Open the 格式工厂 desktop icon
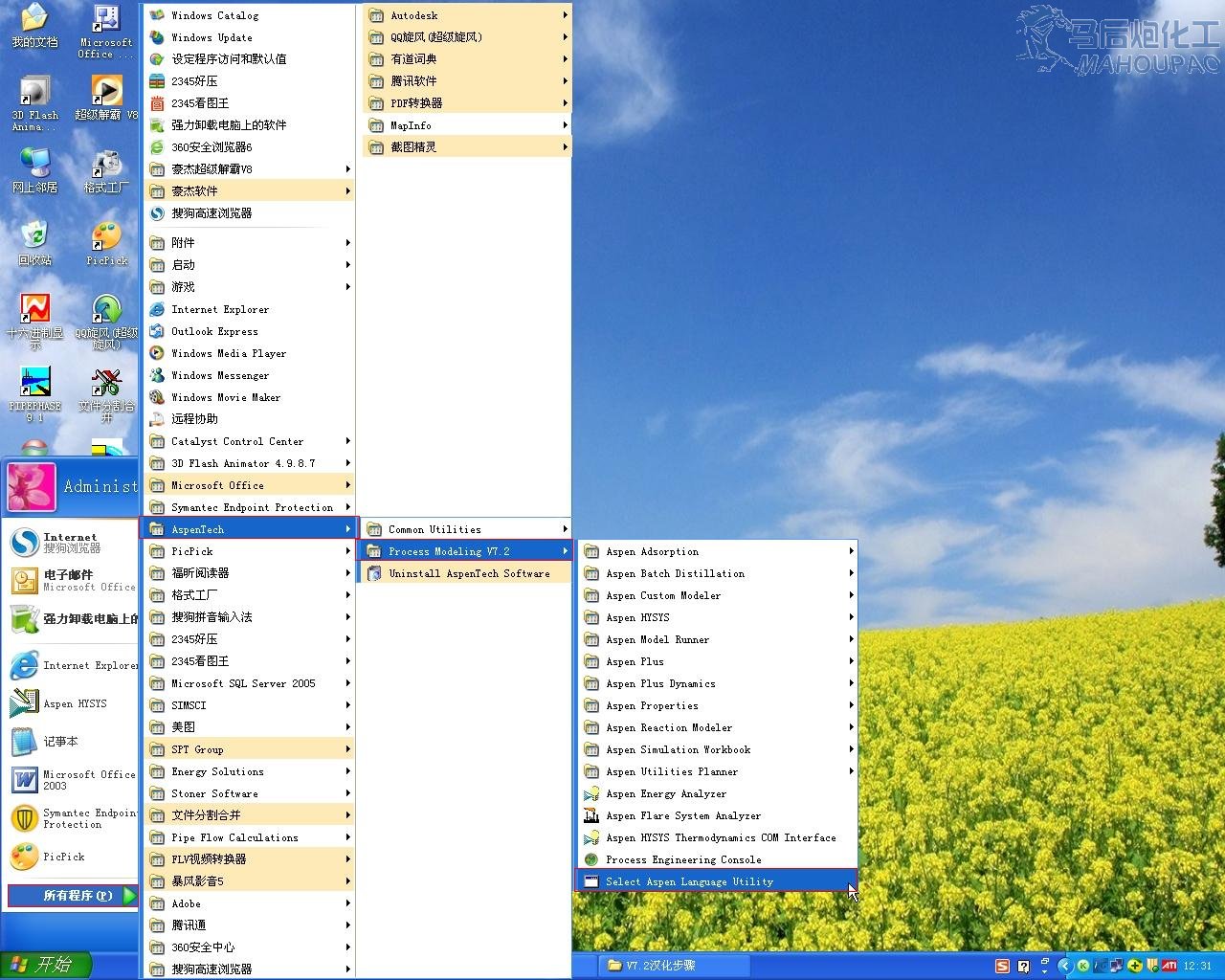1225x980 pixels. (x=106, y=171)
